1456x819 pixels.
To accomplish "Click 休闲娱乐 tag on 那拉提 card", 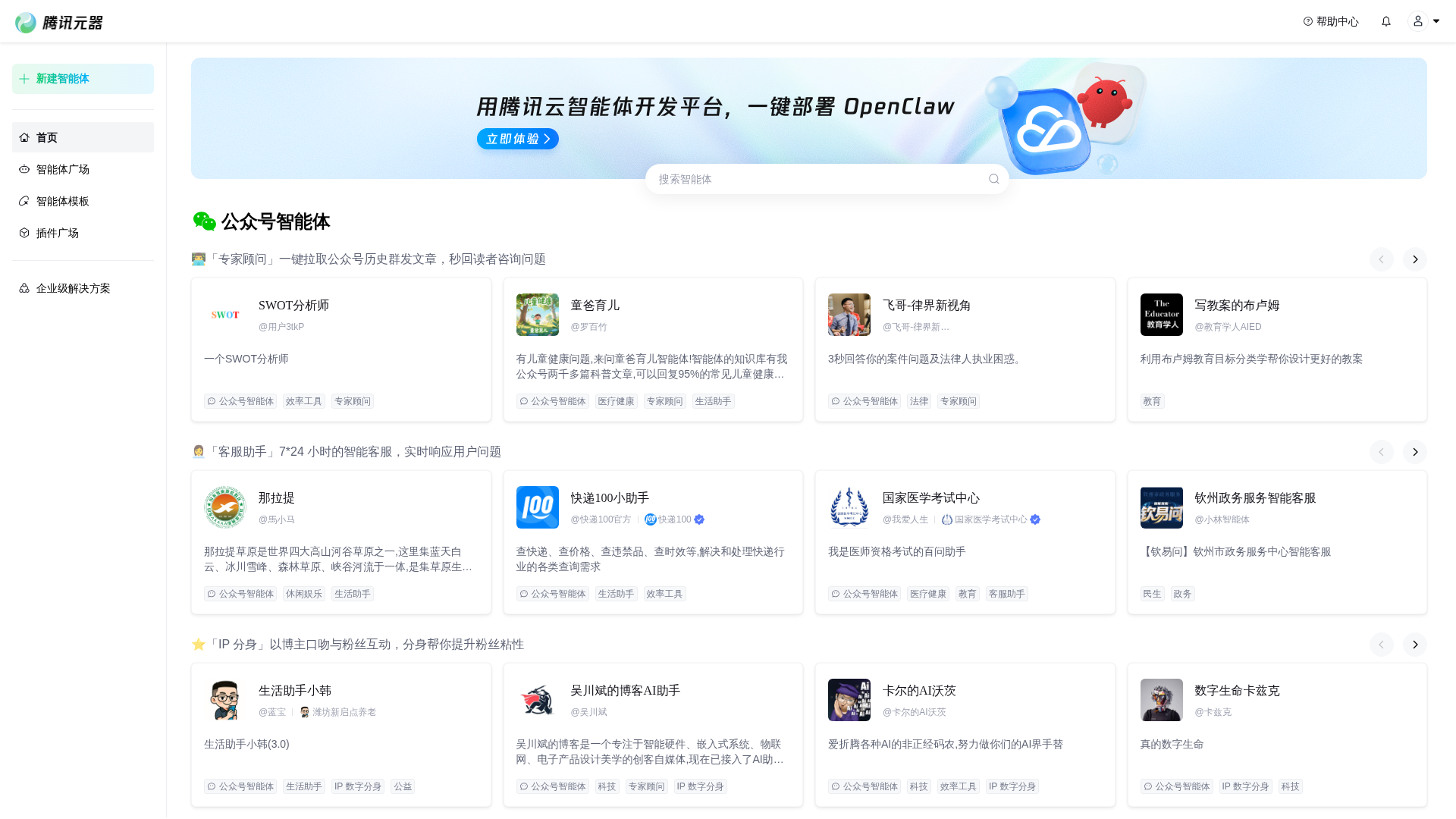I will pyautogui.click(x=304, y=594).
